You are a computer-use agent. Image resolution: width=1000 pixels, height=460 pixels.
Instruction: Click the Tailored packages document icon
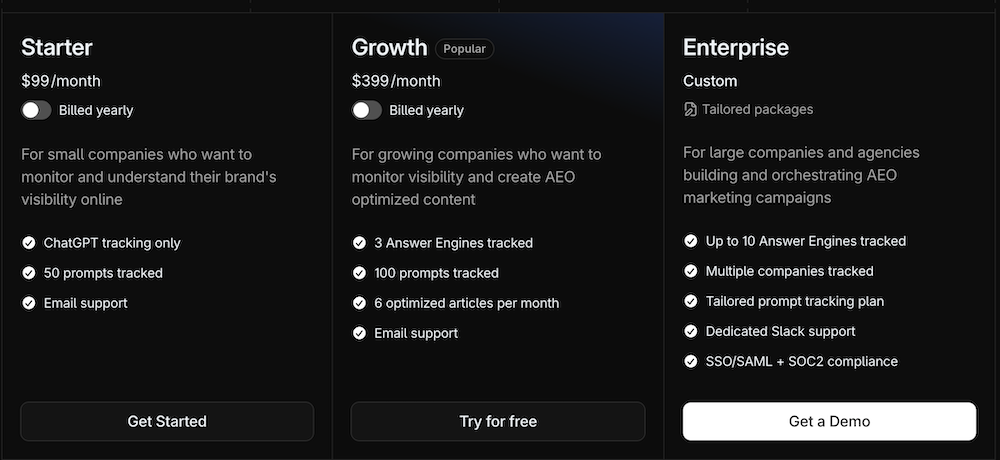tap(690, 109)
